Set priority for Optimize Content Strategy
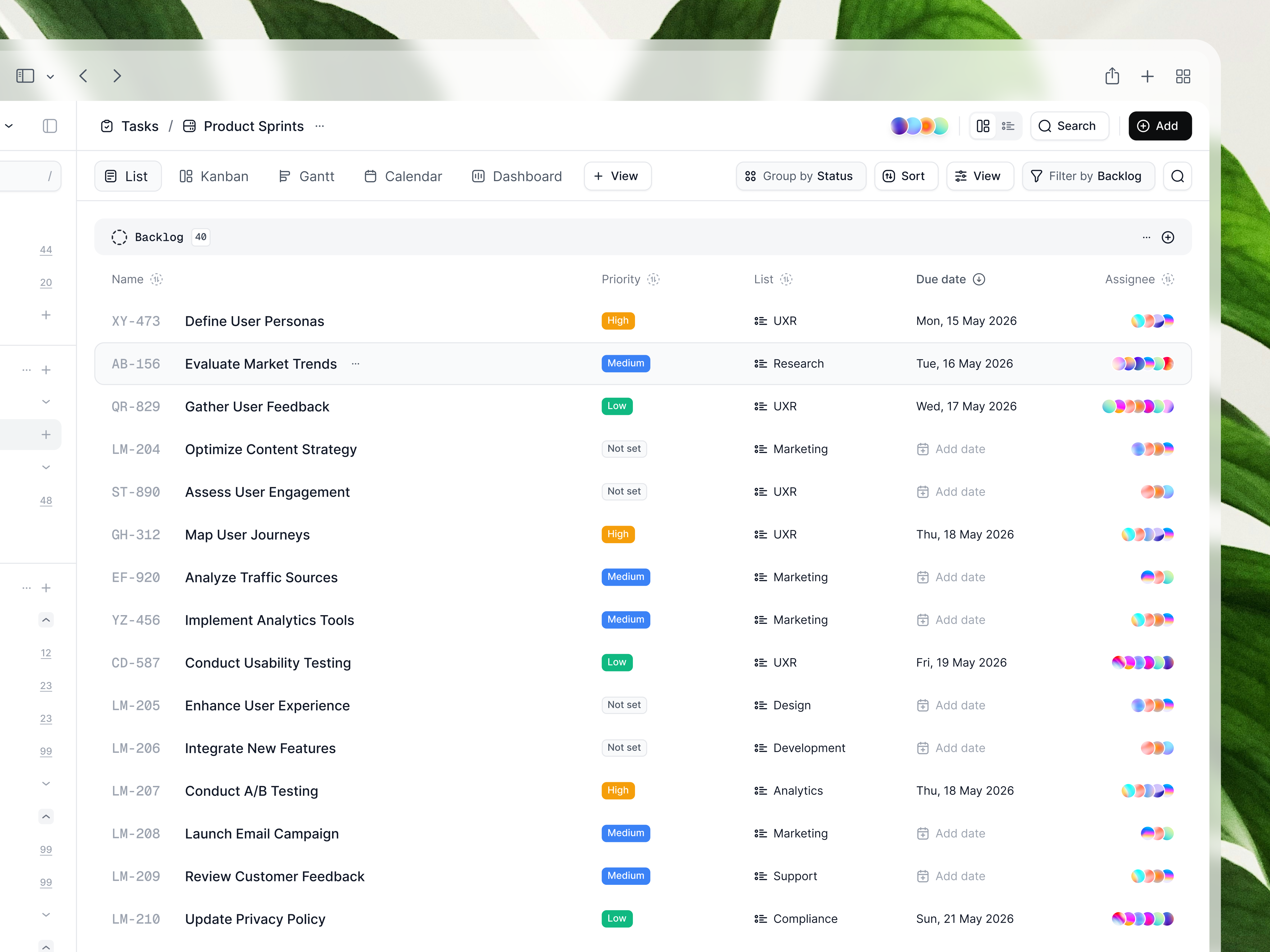Image resolution: width=1270 pixels, height=952 pixels. tap(624, 449)
